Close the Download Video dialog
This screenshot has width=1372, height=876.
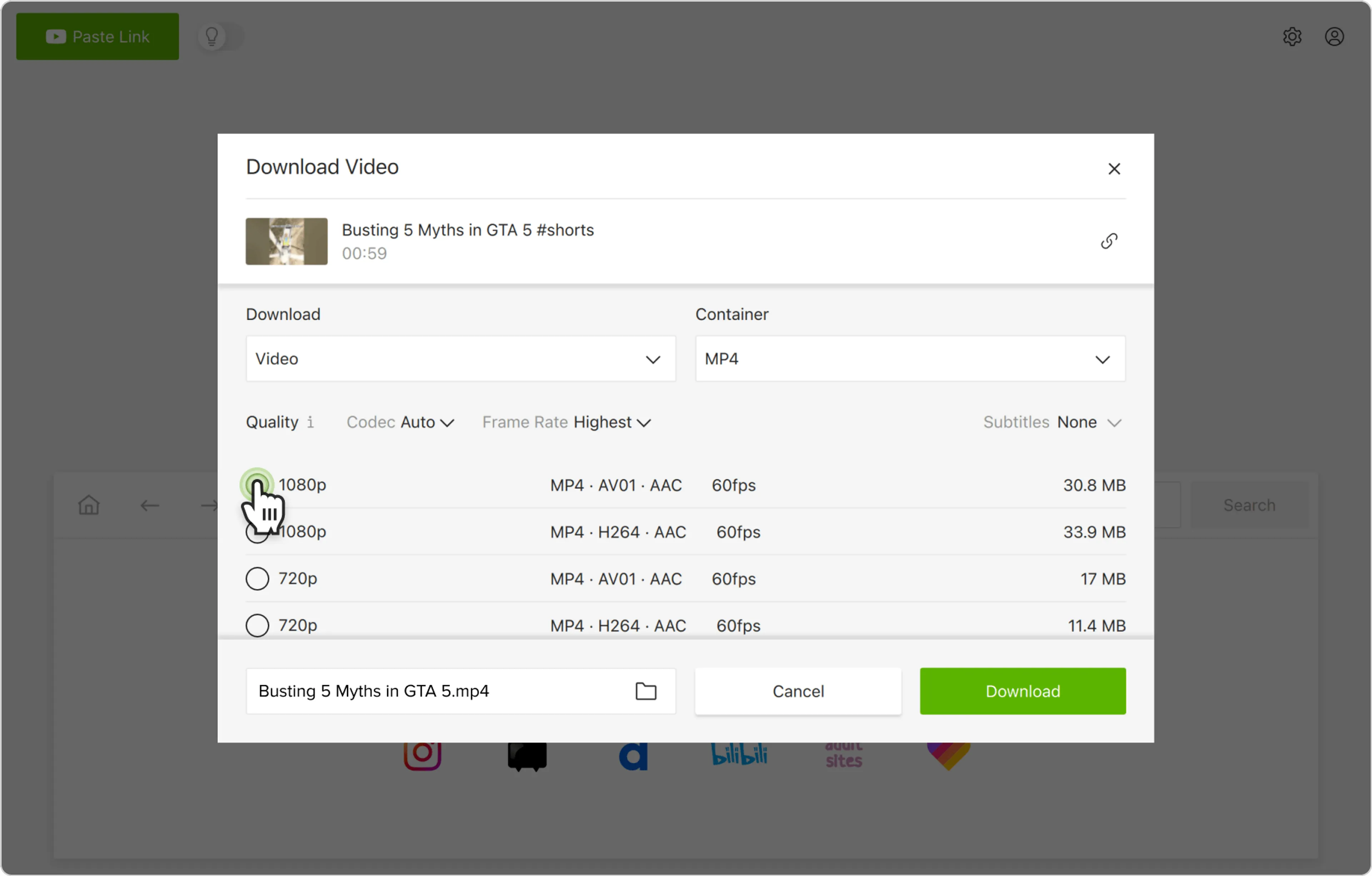pyautogui.click(x=1114, y=169)
